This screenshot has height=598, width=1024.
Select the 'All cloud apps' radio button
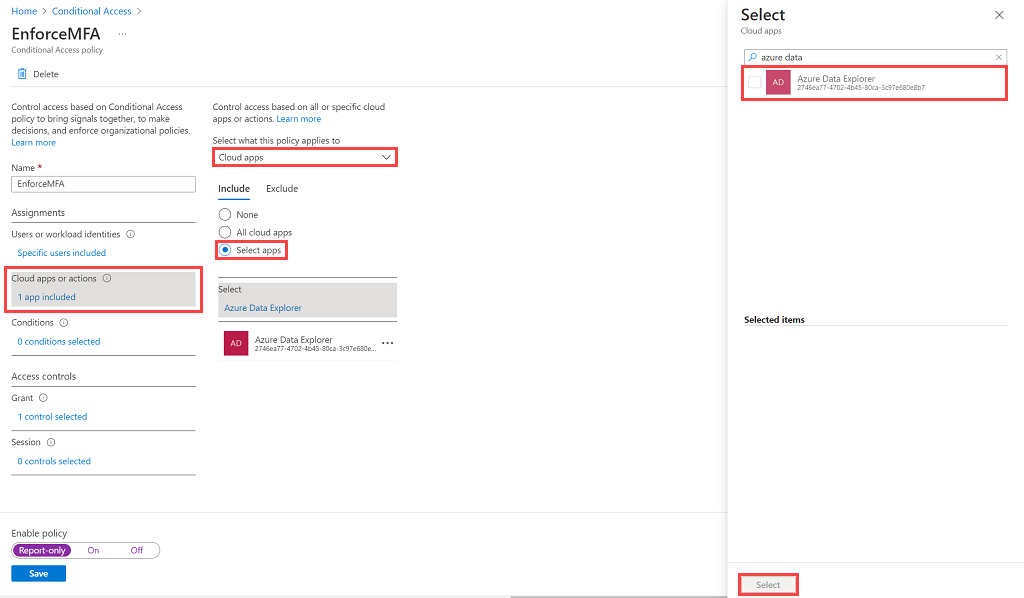click(x=224, y=231)
